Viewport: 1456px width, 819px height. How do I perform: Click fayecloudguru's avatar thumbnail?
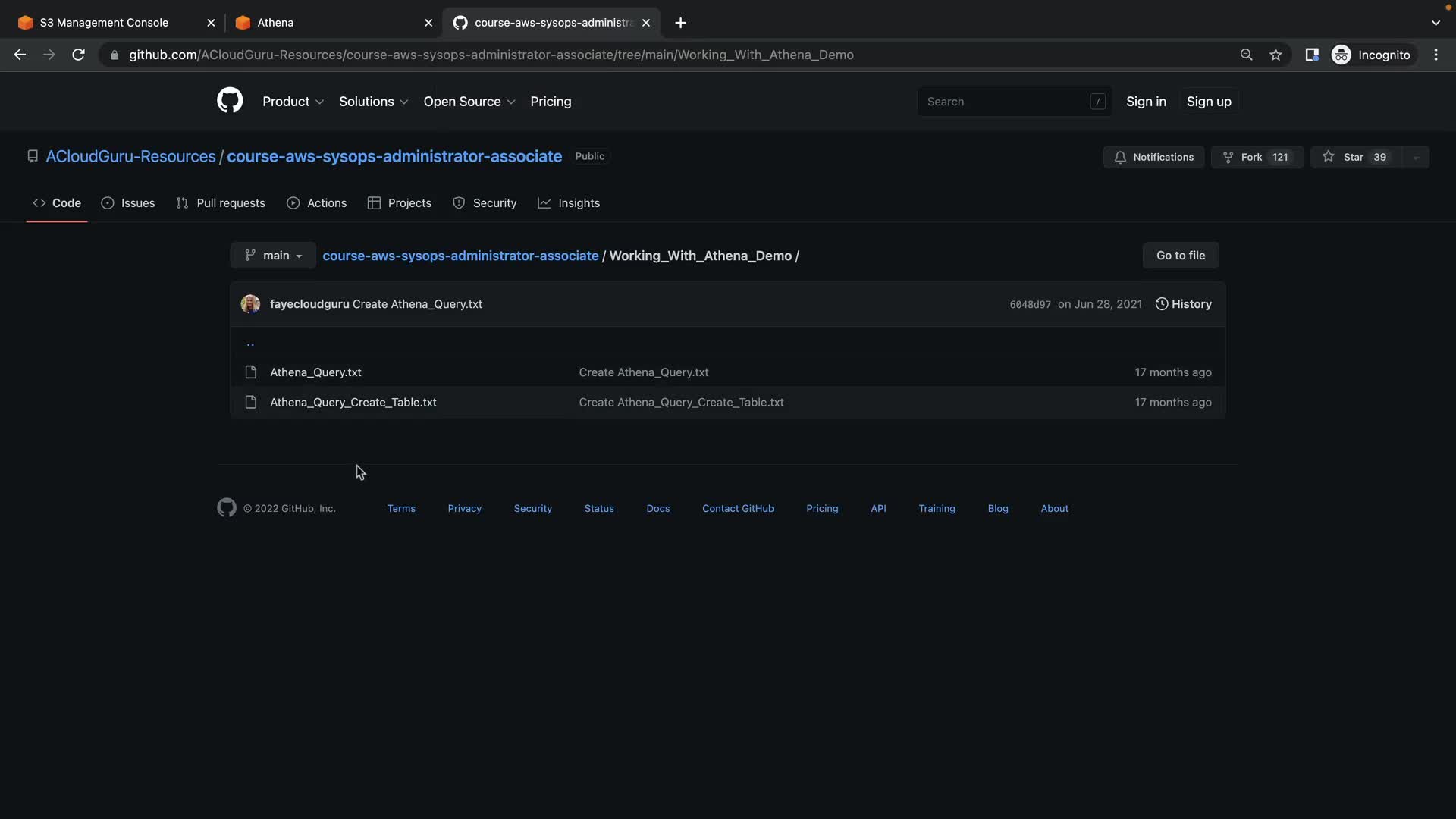[x=250, y=304]
